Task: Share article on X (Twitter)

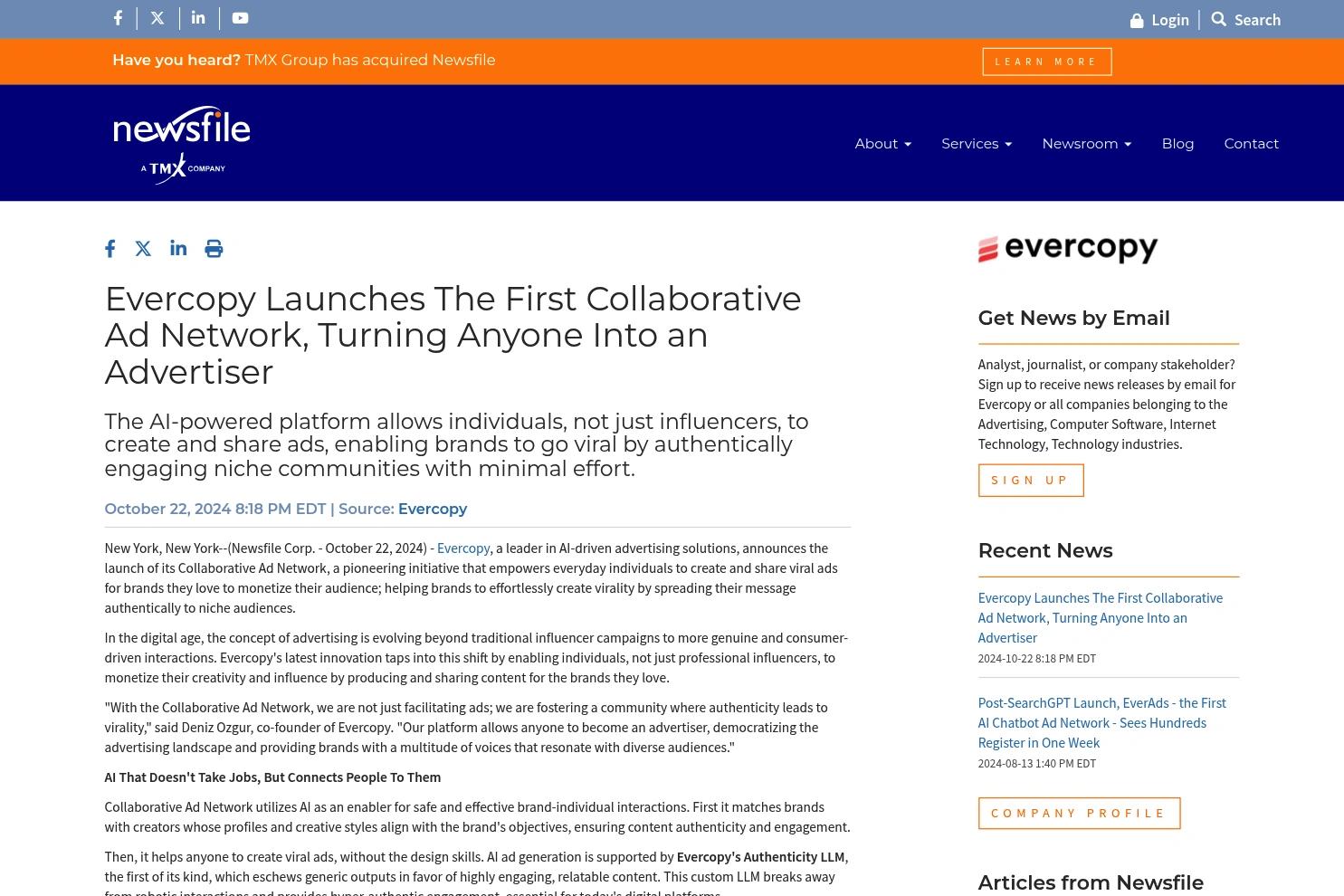Action: [x=143, y=249]
